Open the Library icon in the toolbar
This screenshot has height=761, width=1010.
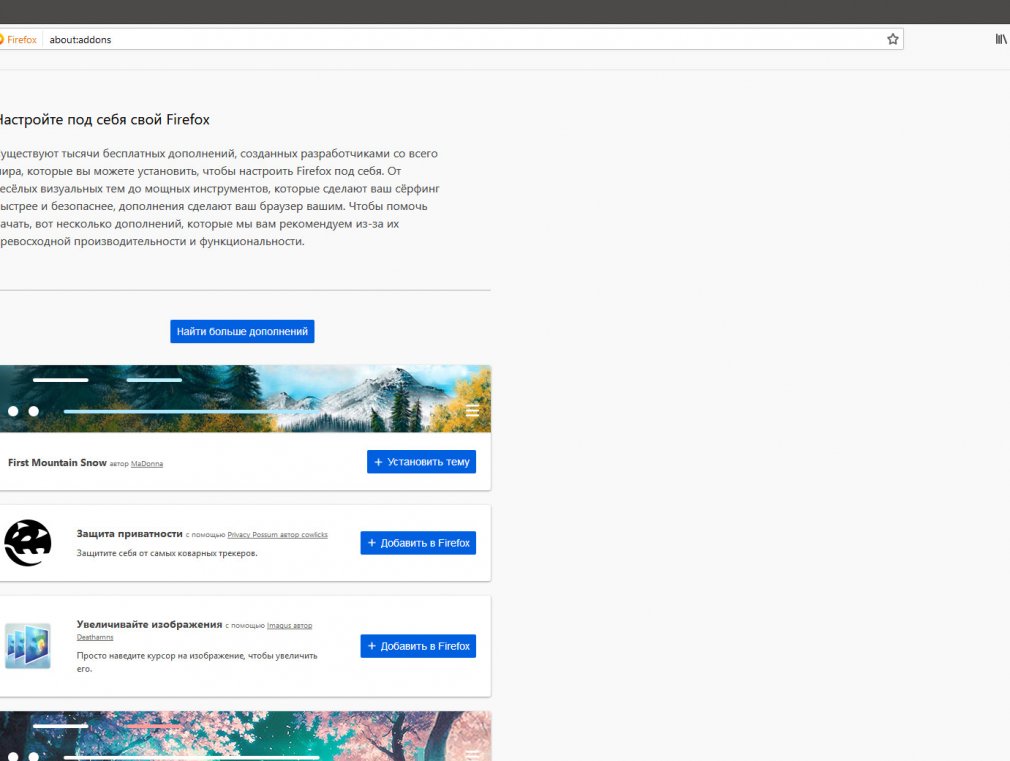[1001, 39]
